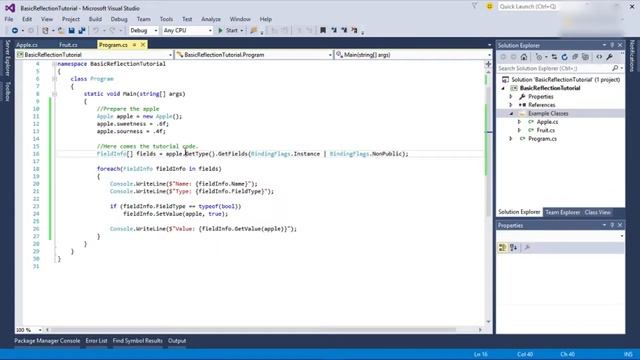Open the Error List tab
Image resolution: width=640 pixels, height=360 pixels.
[x=96, y=341]
